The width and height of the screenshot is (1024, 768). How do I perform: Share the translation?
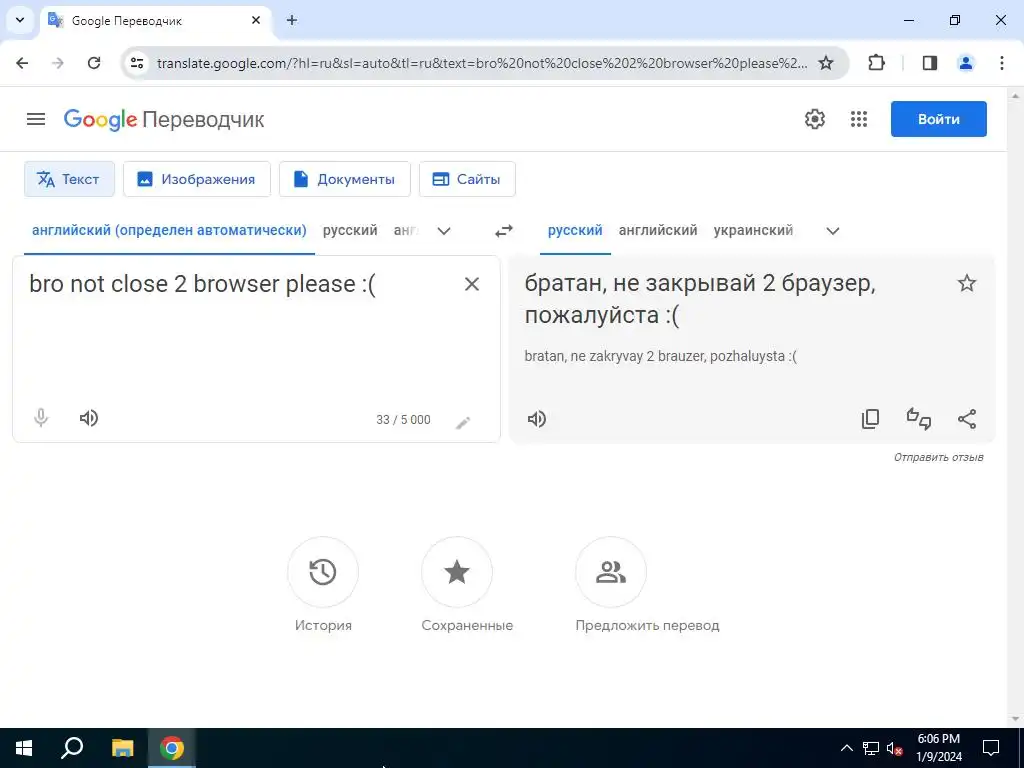(967, 419)
